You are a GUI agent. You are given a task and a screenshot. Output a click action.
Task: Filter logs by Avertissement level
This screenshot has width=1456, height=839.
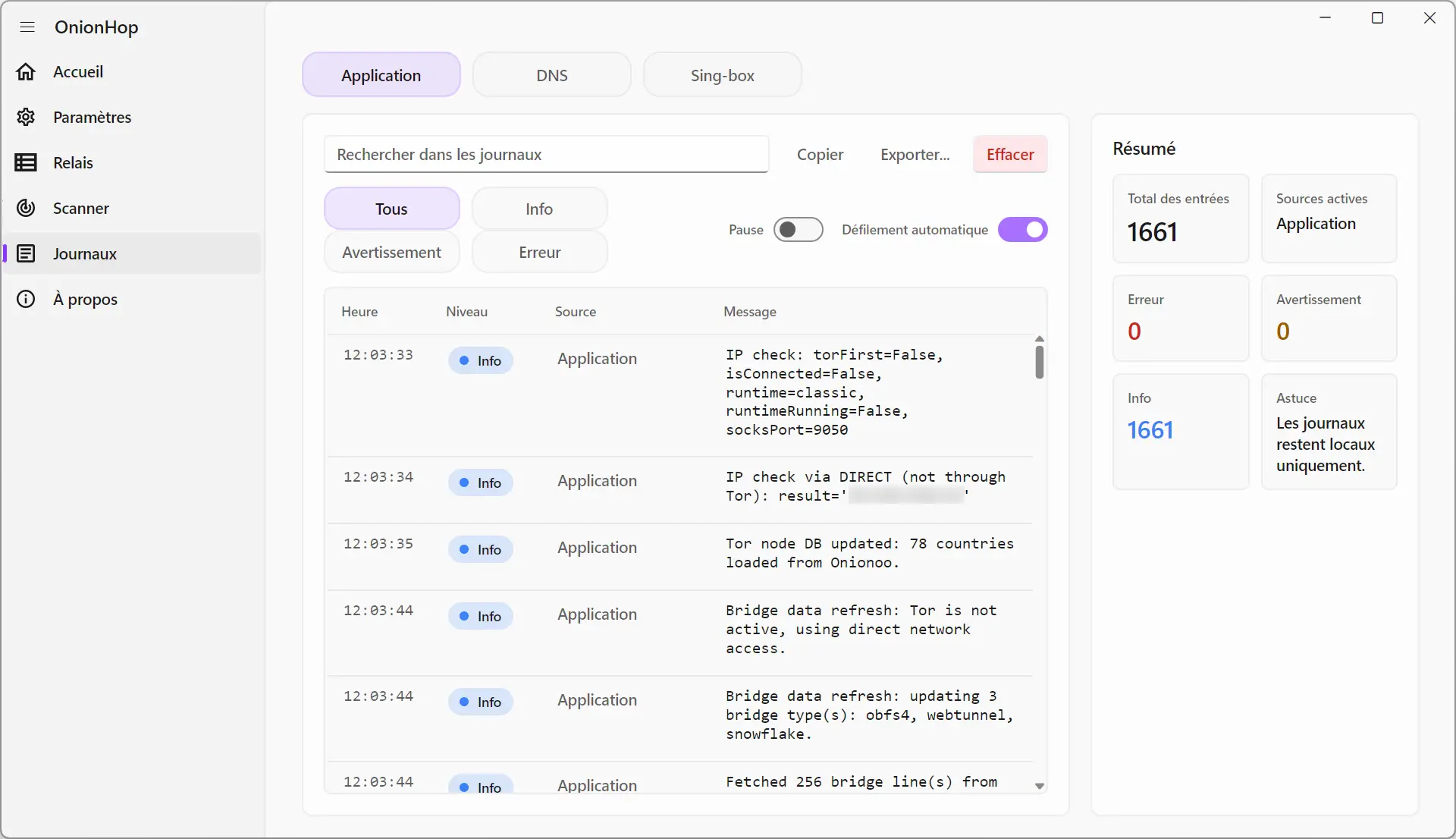pyautogui.click(x=391, y=252)
